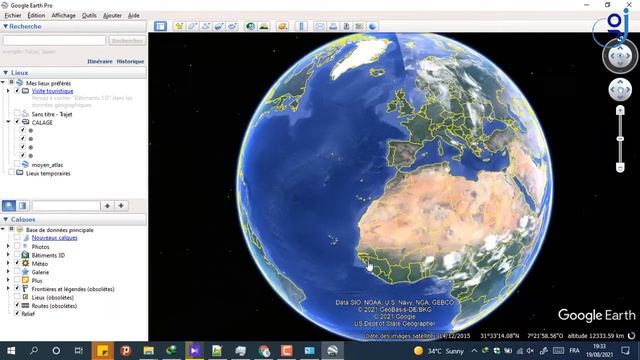
Task: Open the Nouveaux calques link
Action: pyautogui.click(x=55, y=238)
